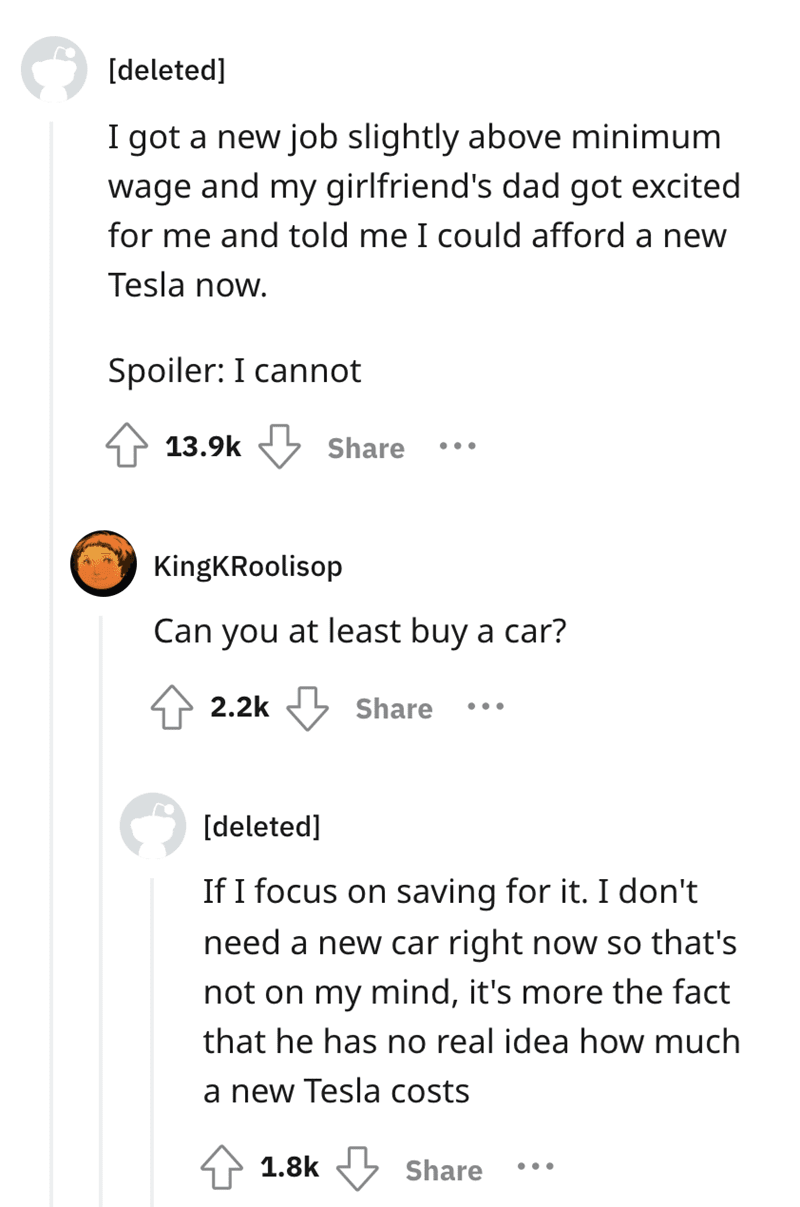Share the 1.8k saving reply
Screen dimensions: 800x1207
(444, 1170)
